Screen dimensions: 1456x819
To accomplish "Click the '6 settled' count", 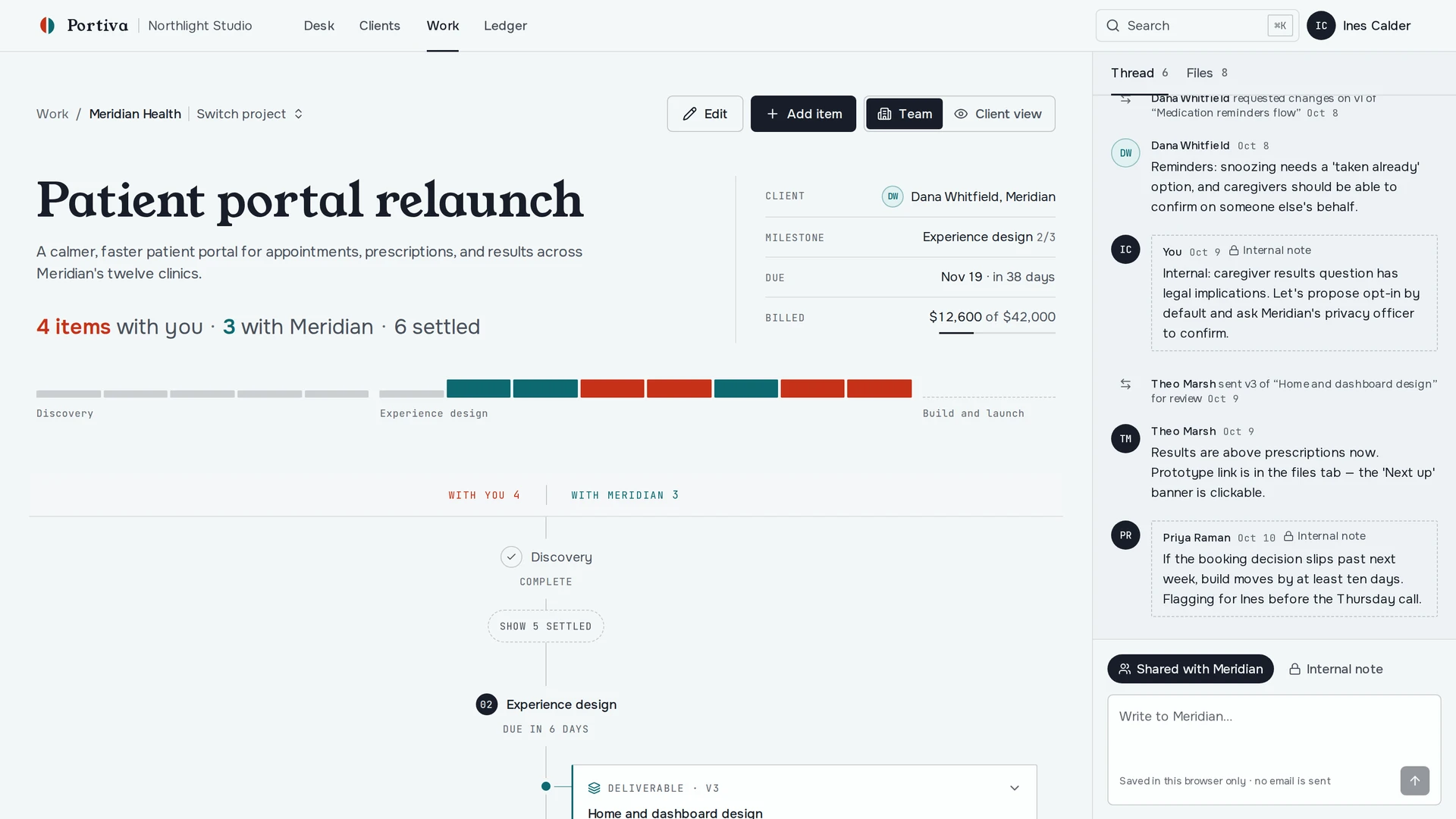I will click(x=437, y=327).
